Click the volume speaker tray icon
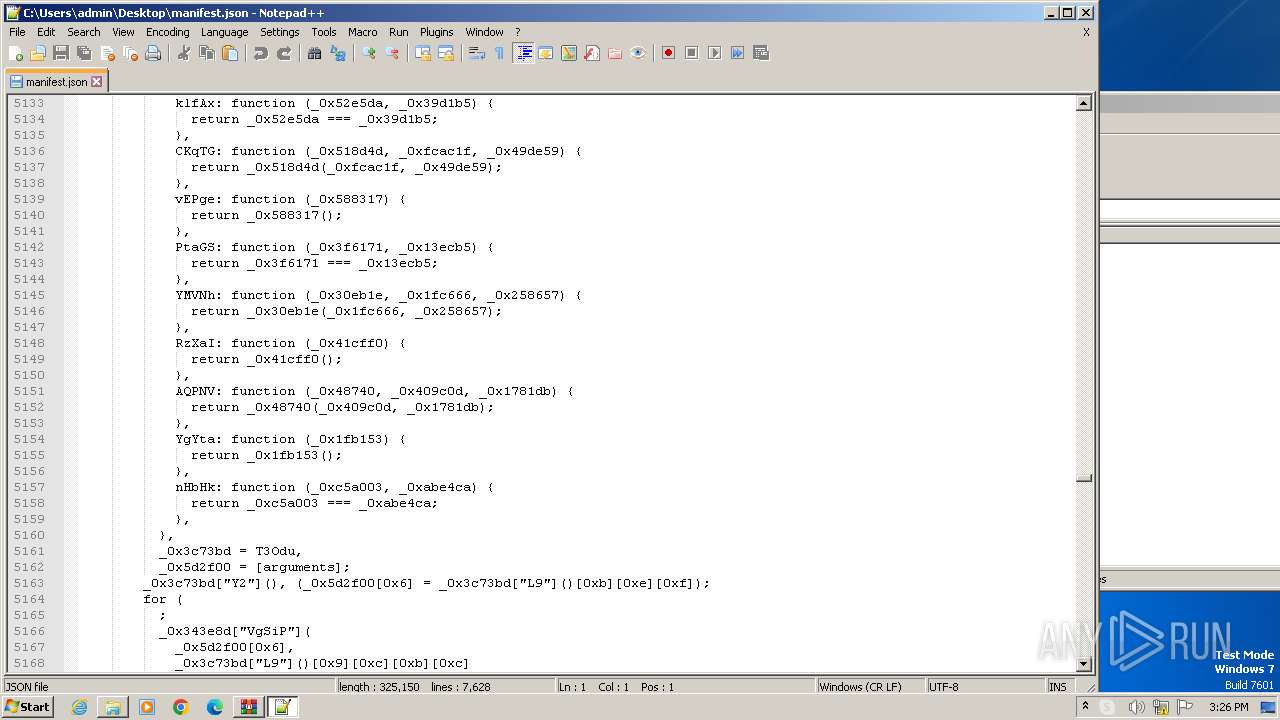This screenshot has height=720, width=1280. (x=1136, y=707)
